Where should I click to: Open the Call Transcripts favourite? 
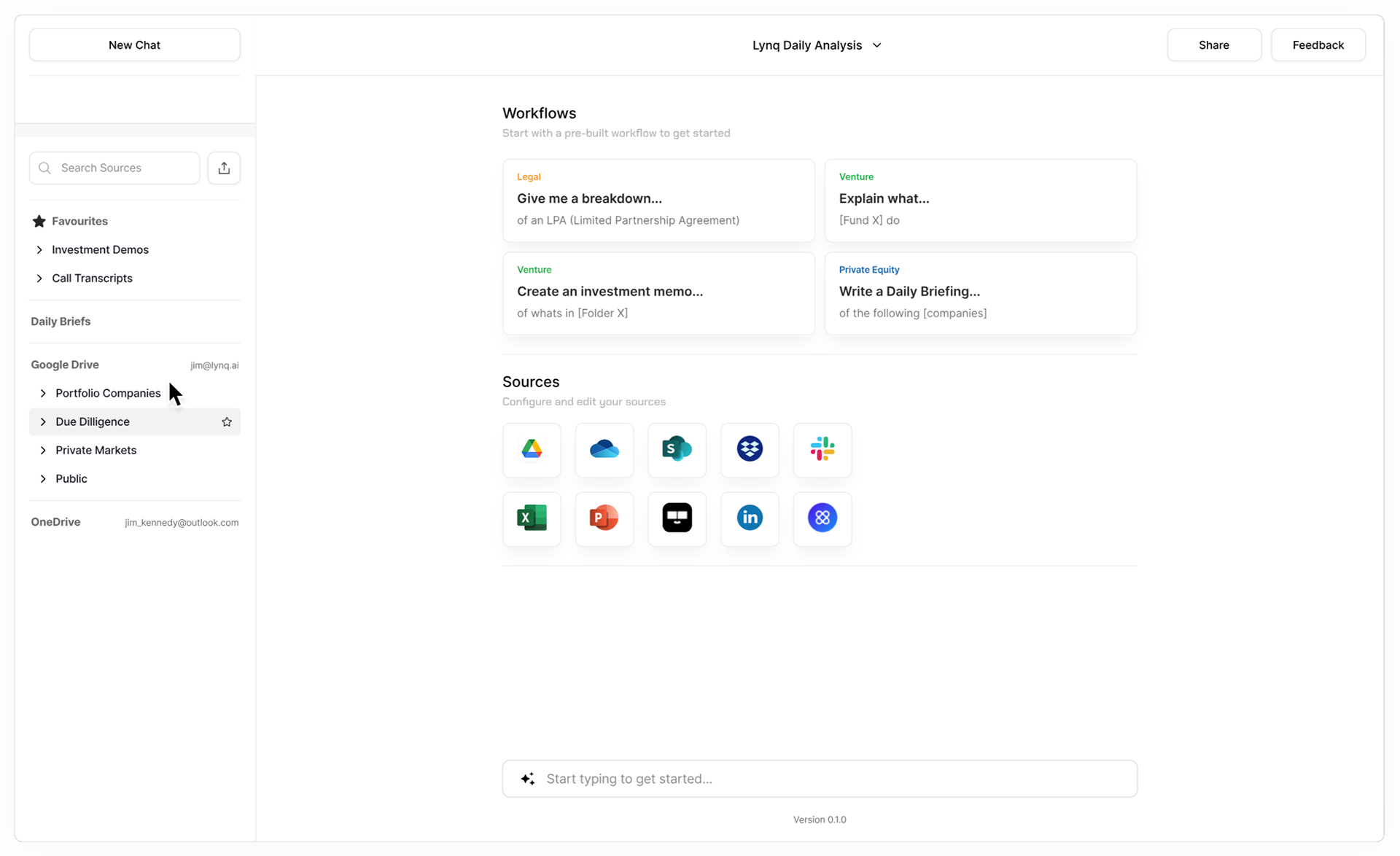coord(92,278)
